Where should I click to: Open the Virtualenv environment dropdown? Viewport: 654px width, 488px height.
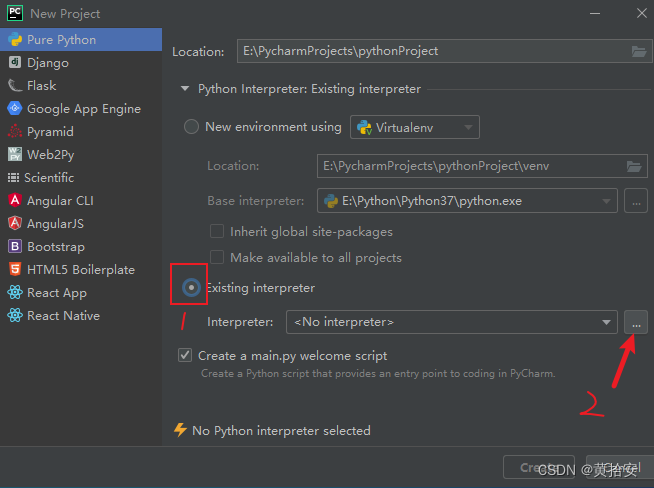pyautogui.click(x=415, y=127)
